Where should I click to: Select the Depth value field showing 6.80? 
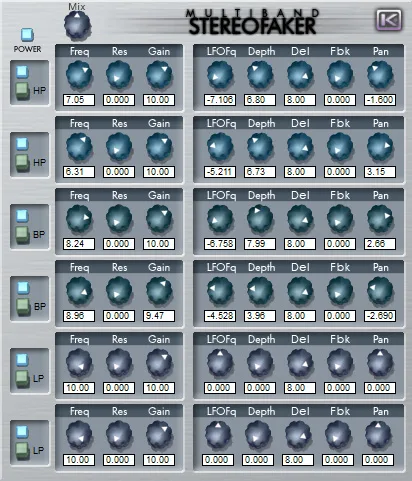[x=260, y=100]
